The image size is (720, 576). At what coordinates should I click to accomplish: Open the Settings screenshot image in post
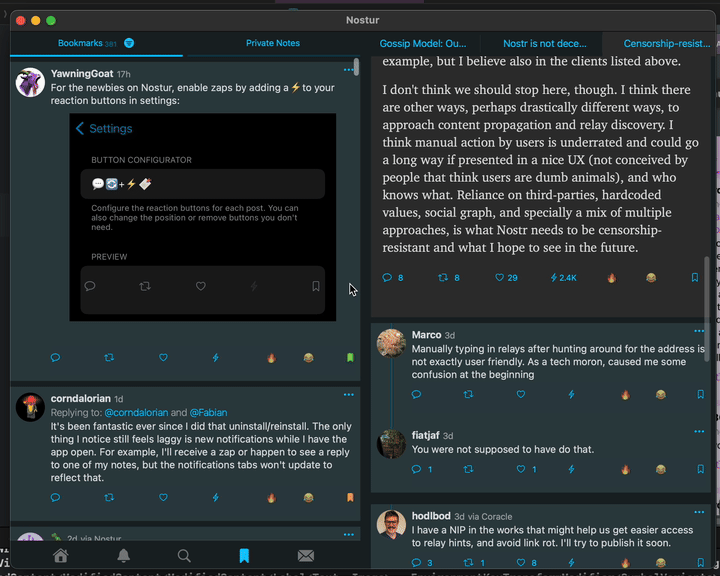[203, 217]
